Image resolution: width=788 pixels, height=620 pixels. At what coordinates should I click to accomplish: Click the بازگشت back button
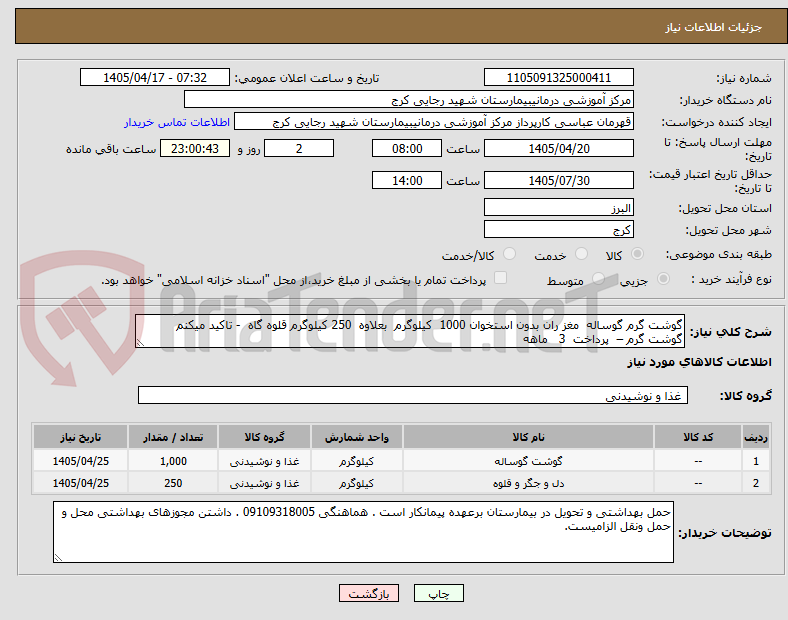coord(369,593)
